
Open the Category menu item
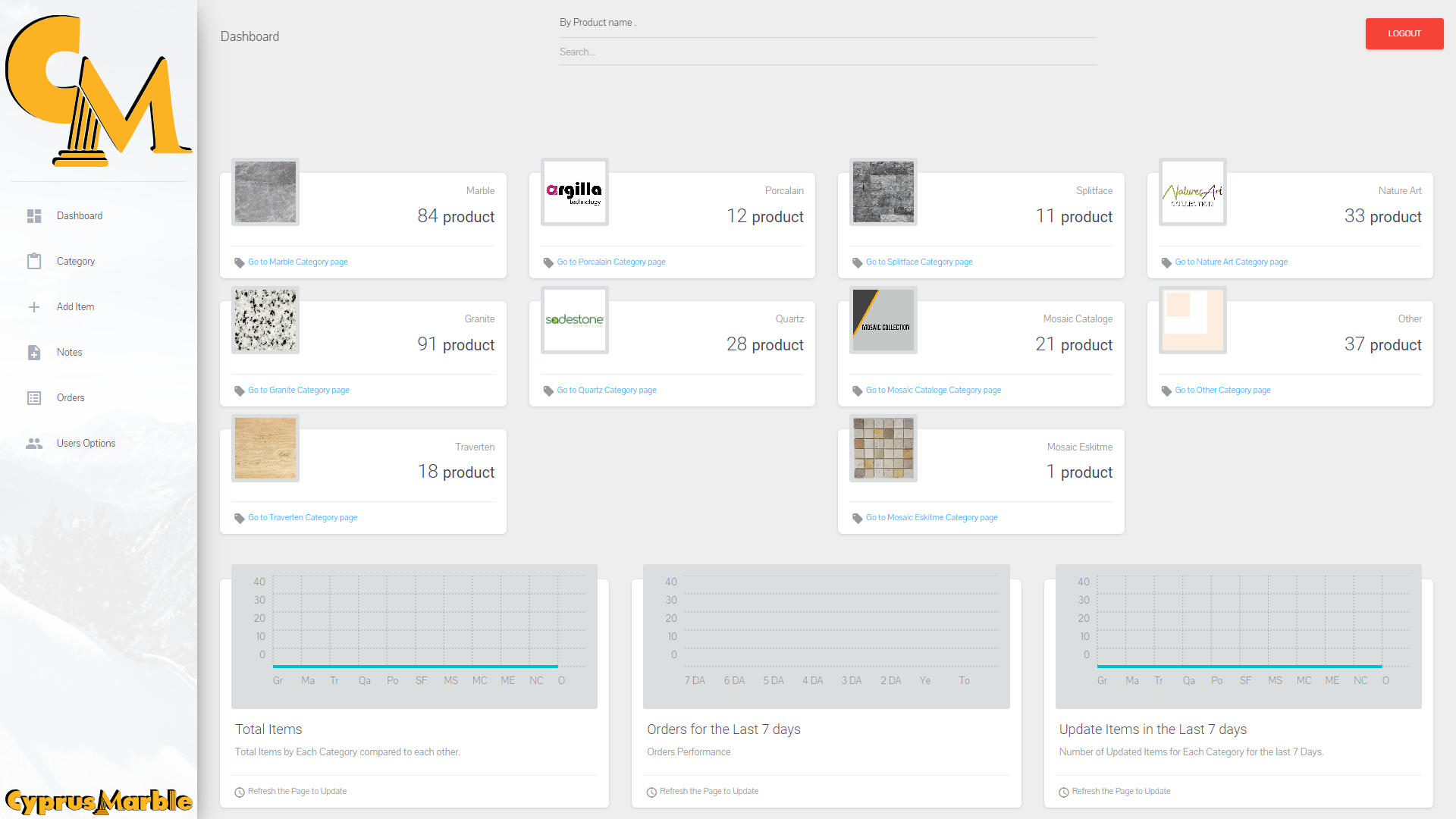(x=76, y=262)
